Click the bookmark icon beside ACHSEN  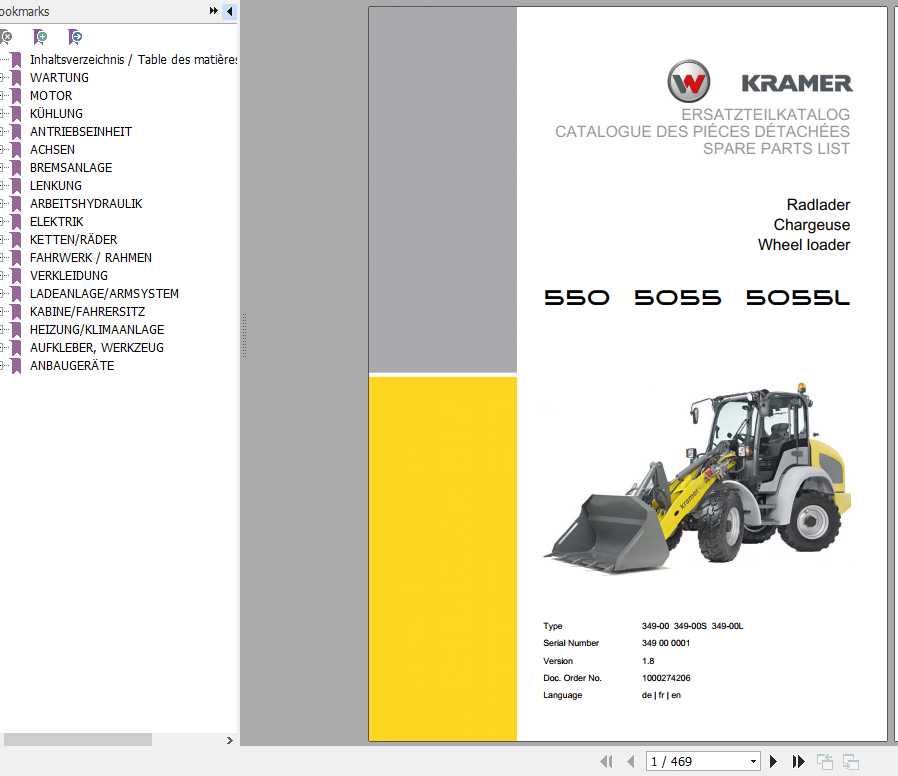pyautogui.click(x=17, y=150)
